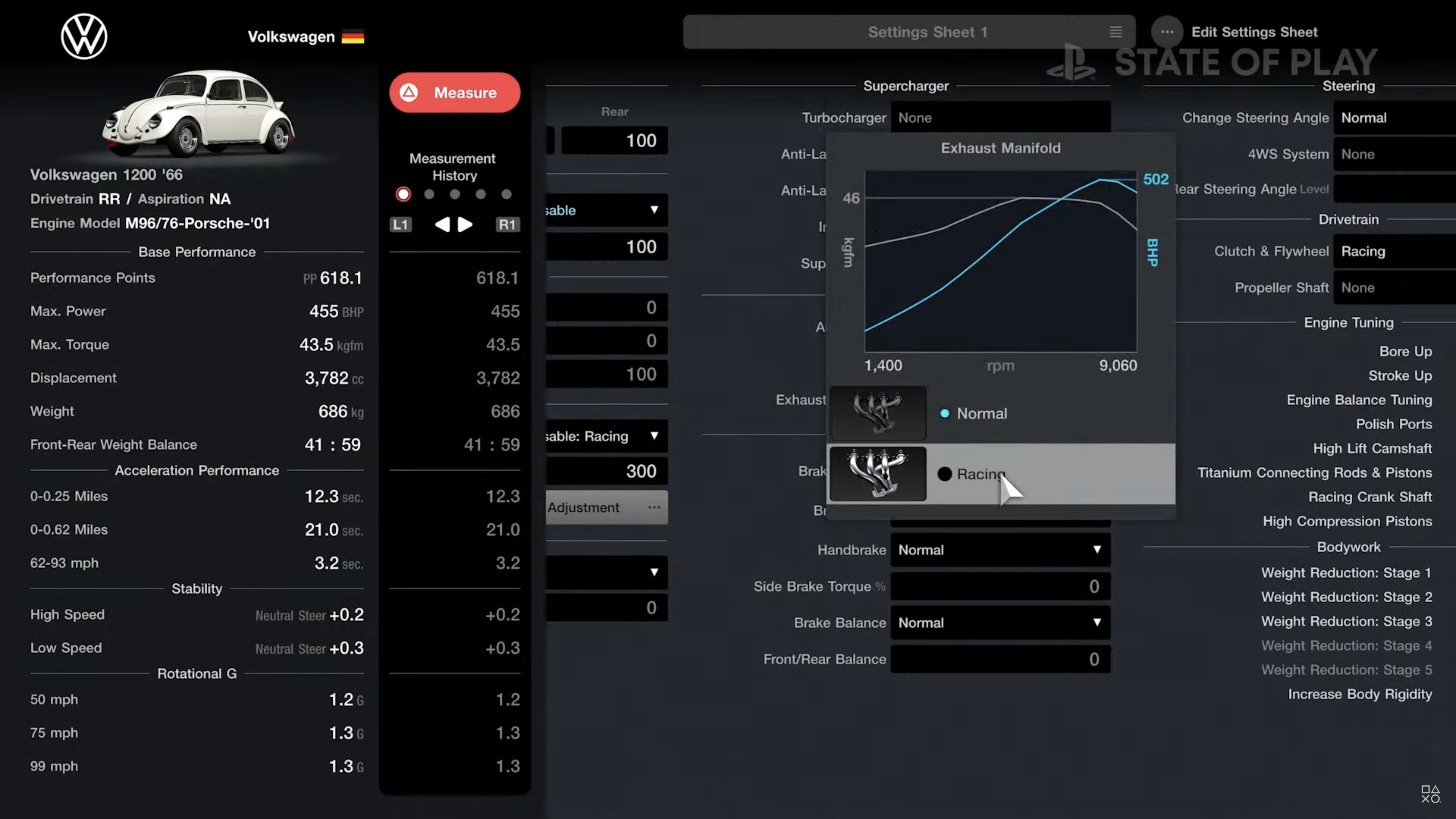1456x819 pixels.
Task: Select High Lift Camshaft option
Action: pyautogui.click(x=1372, y=448)
